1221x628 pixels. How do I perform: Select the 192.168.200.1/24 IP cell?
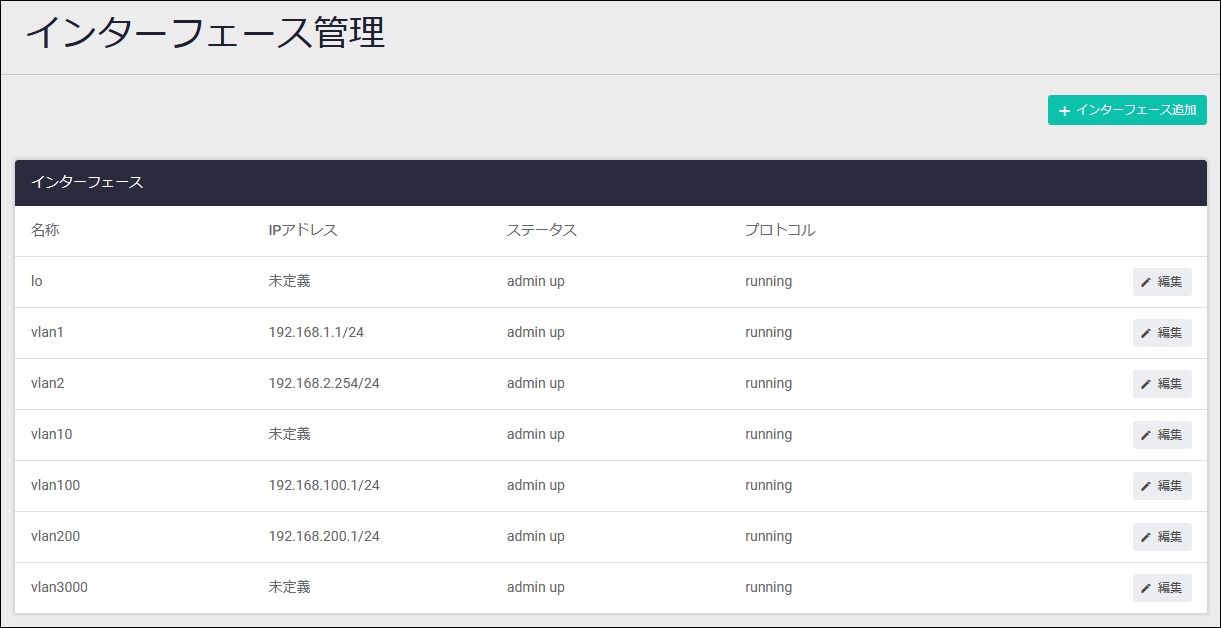(324, 536)
